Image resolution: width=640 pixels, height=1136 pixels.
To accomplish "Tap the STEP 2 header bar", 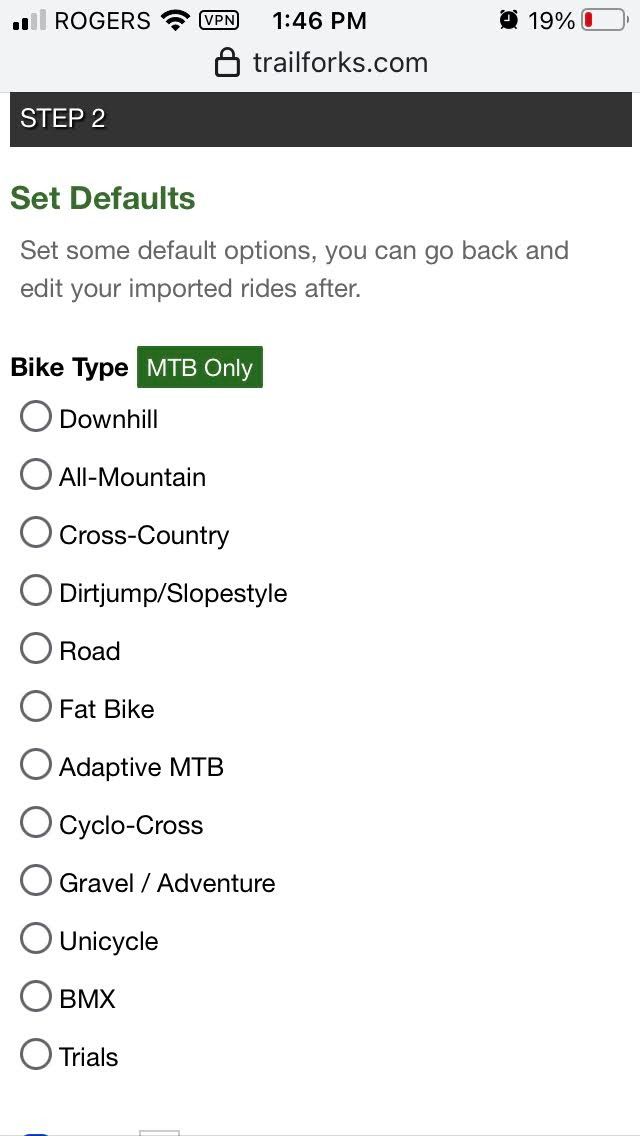I will click(320, 119).
